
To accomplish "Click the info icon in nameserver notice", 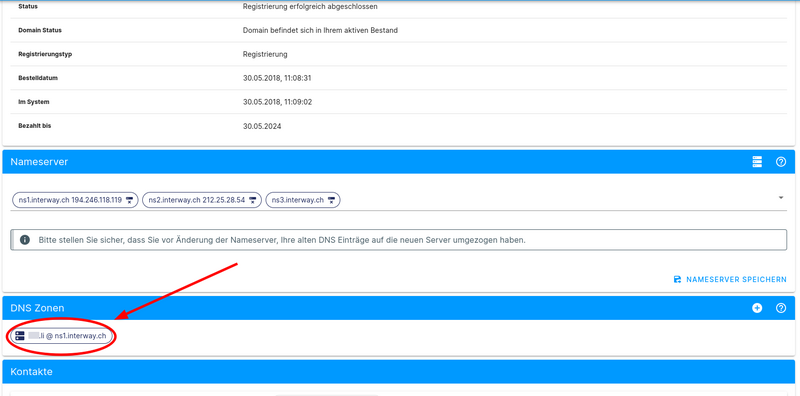I will (24, 240).
